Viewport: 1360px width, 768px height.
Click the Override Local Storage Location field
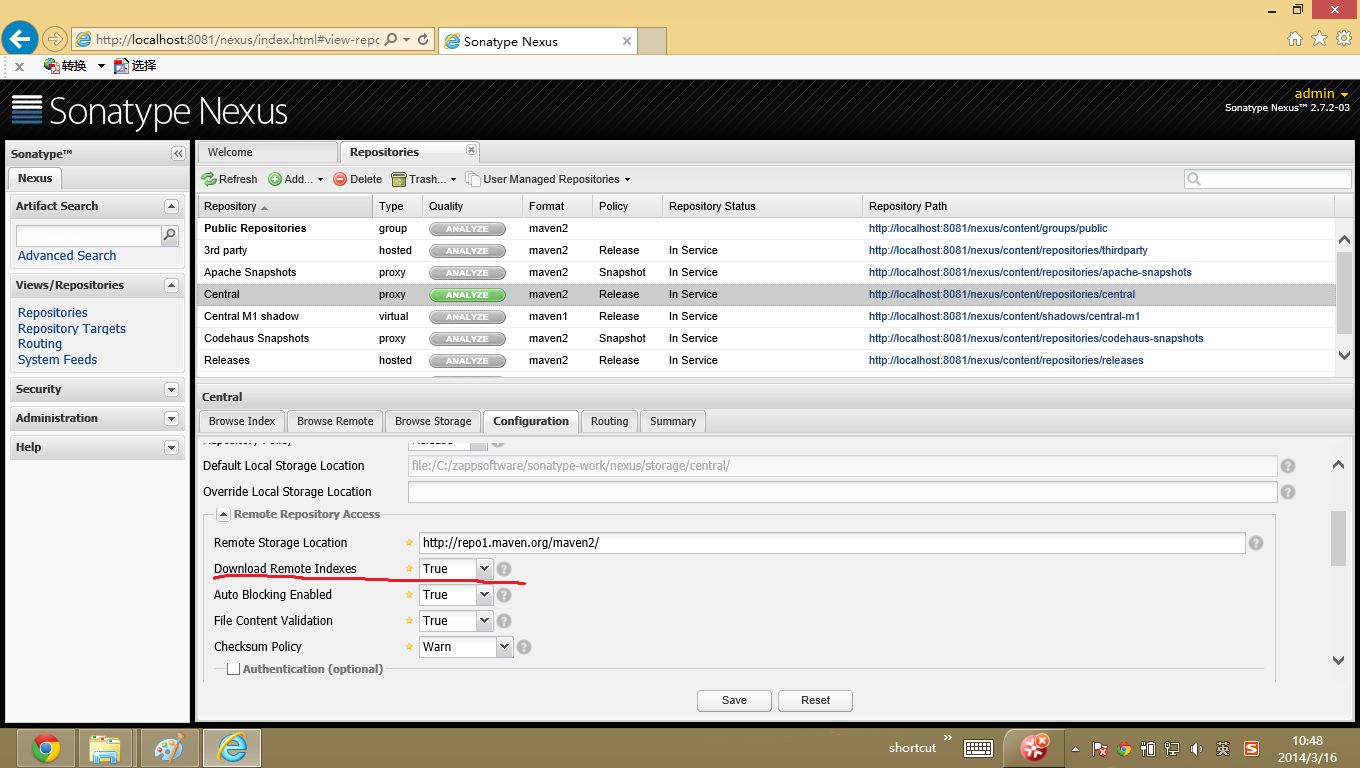pyautogui.click(x=843, y=492)
